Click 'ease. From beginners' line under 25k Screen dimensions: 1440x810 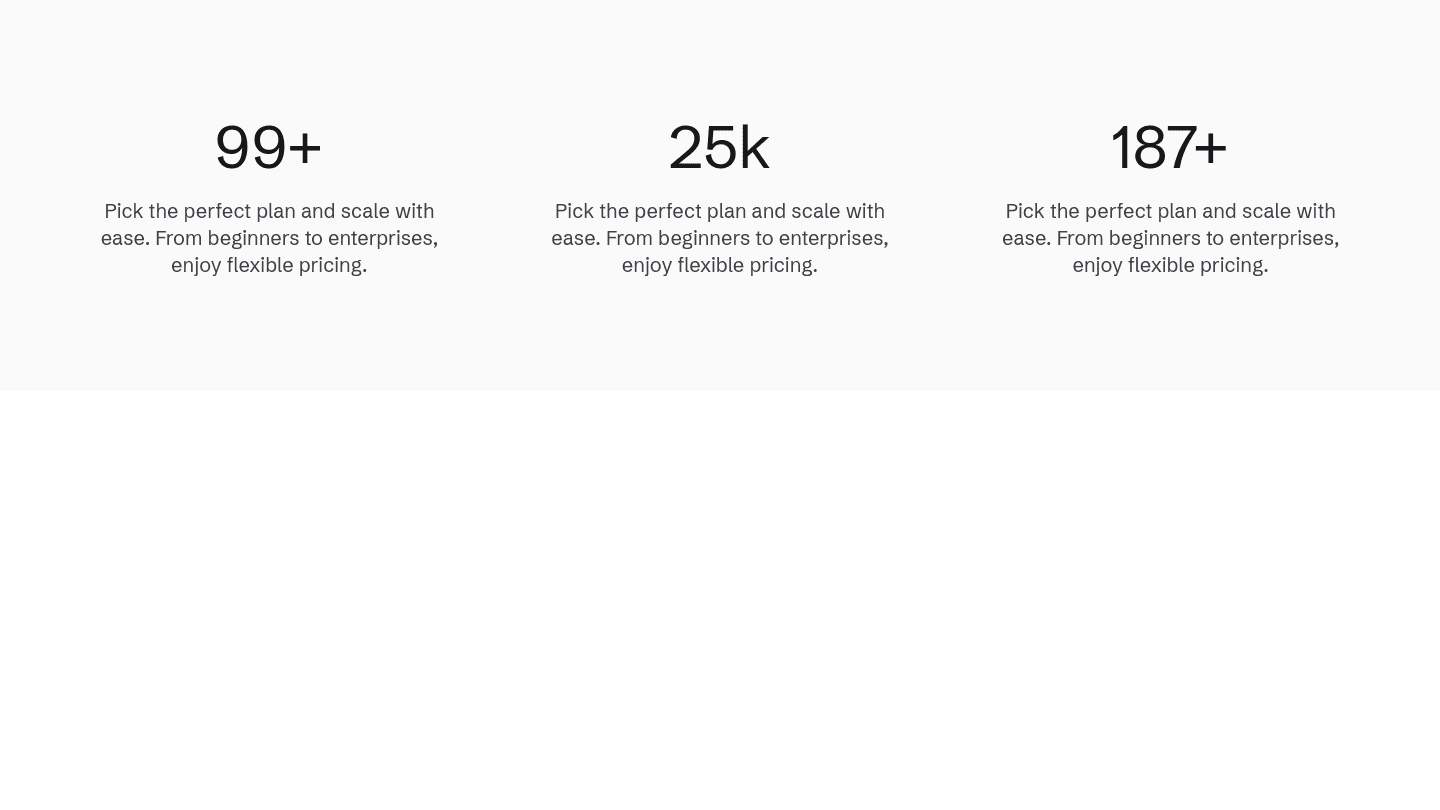(720, 238)
